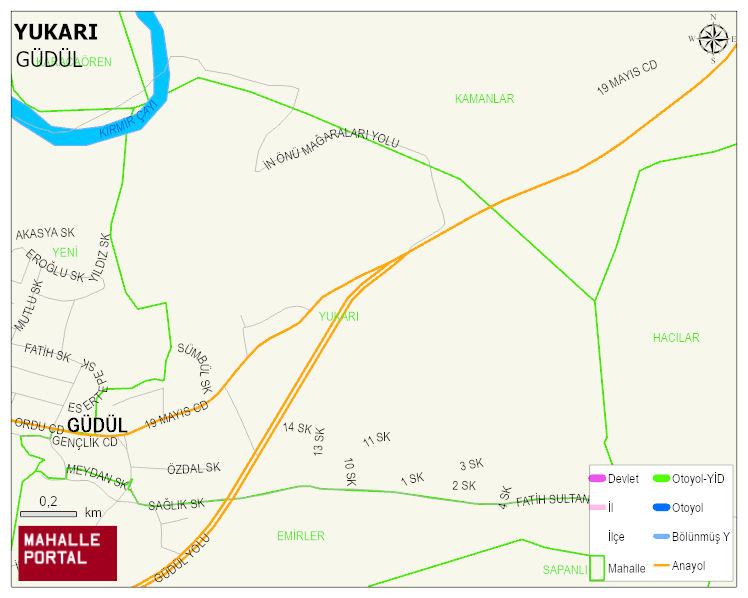Click the Mahalle Portal logo
Screen dimensions: 748x598
(68, 553)
